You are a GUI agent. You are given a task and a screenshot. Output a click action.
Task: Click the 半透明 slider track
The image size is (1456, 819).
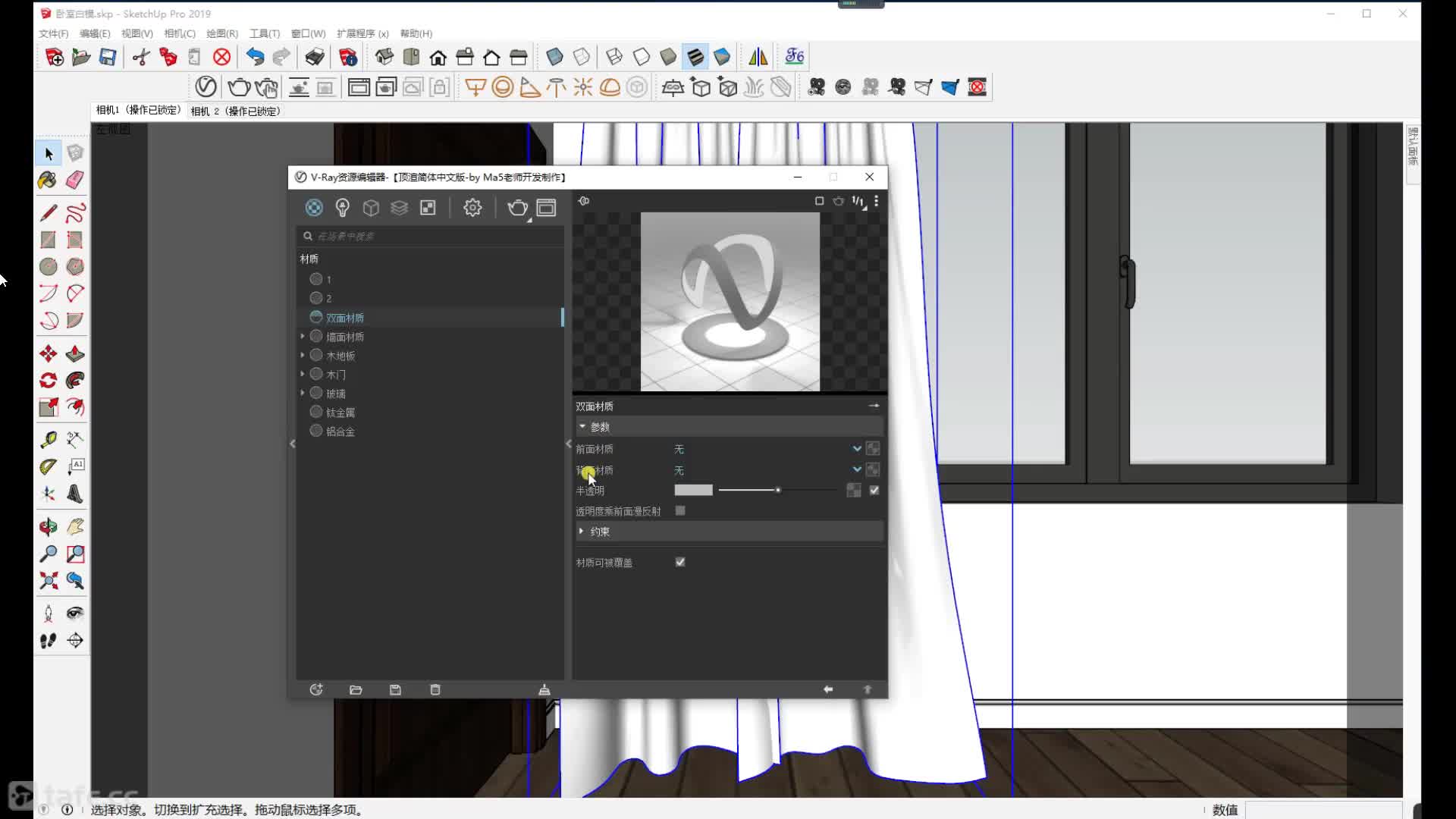(x=777, y=491)
